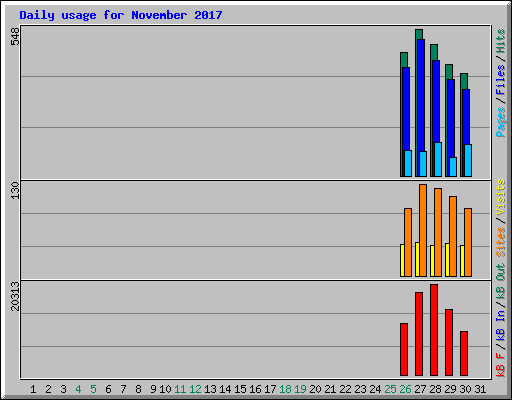Click day number 1 on the axis
This screenshot has height=400, width=512.
pyautogui.click(x=33, y=389)
